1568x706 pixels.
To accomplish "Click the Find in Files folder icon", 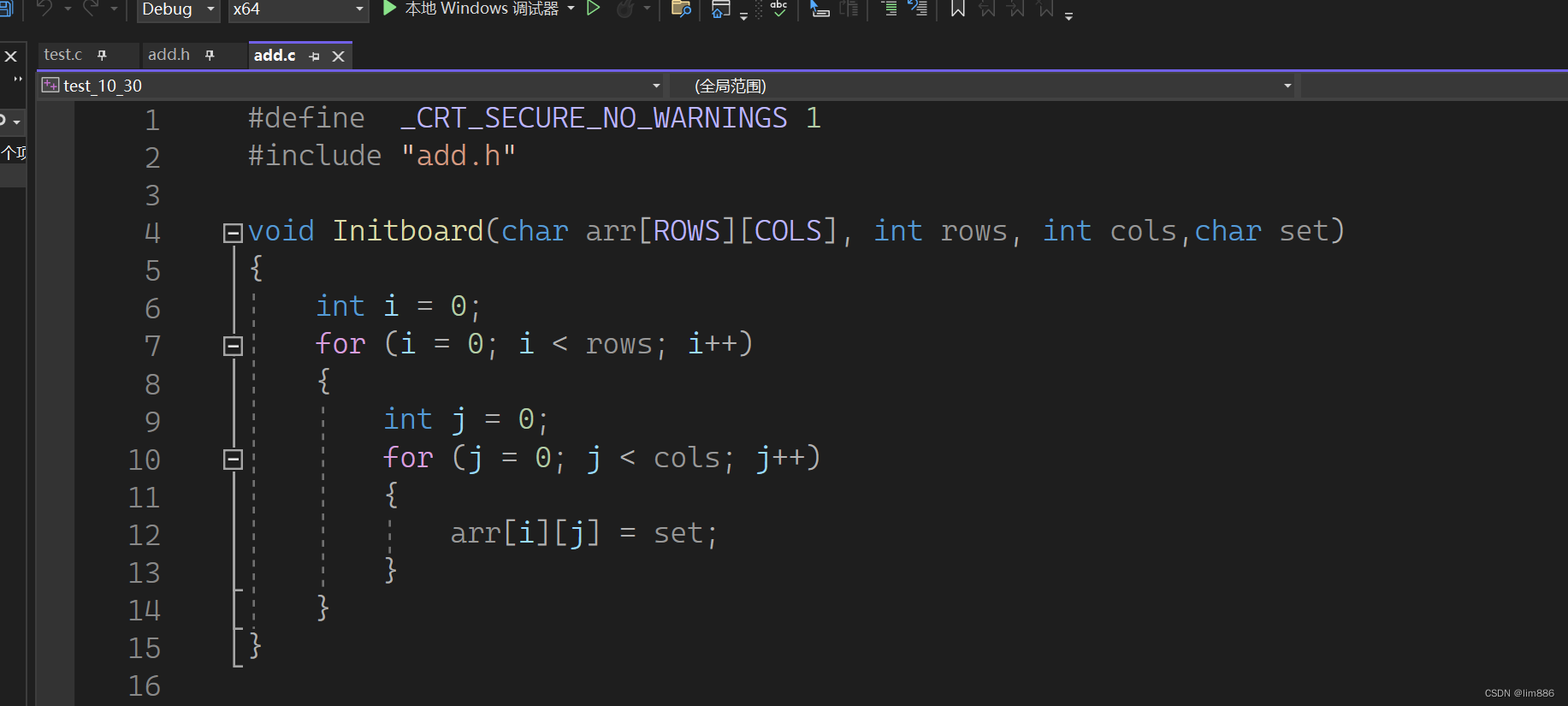I will (x=681, y=9).
